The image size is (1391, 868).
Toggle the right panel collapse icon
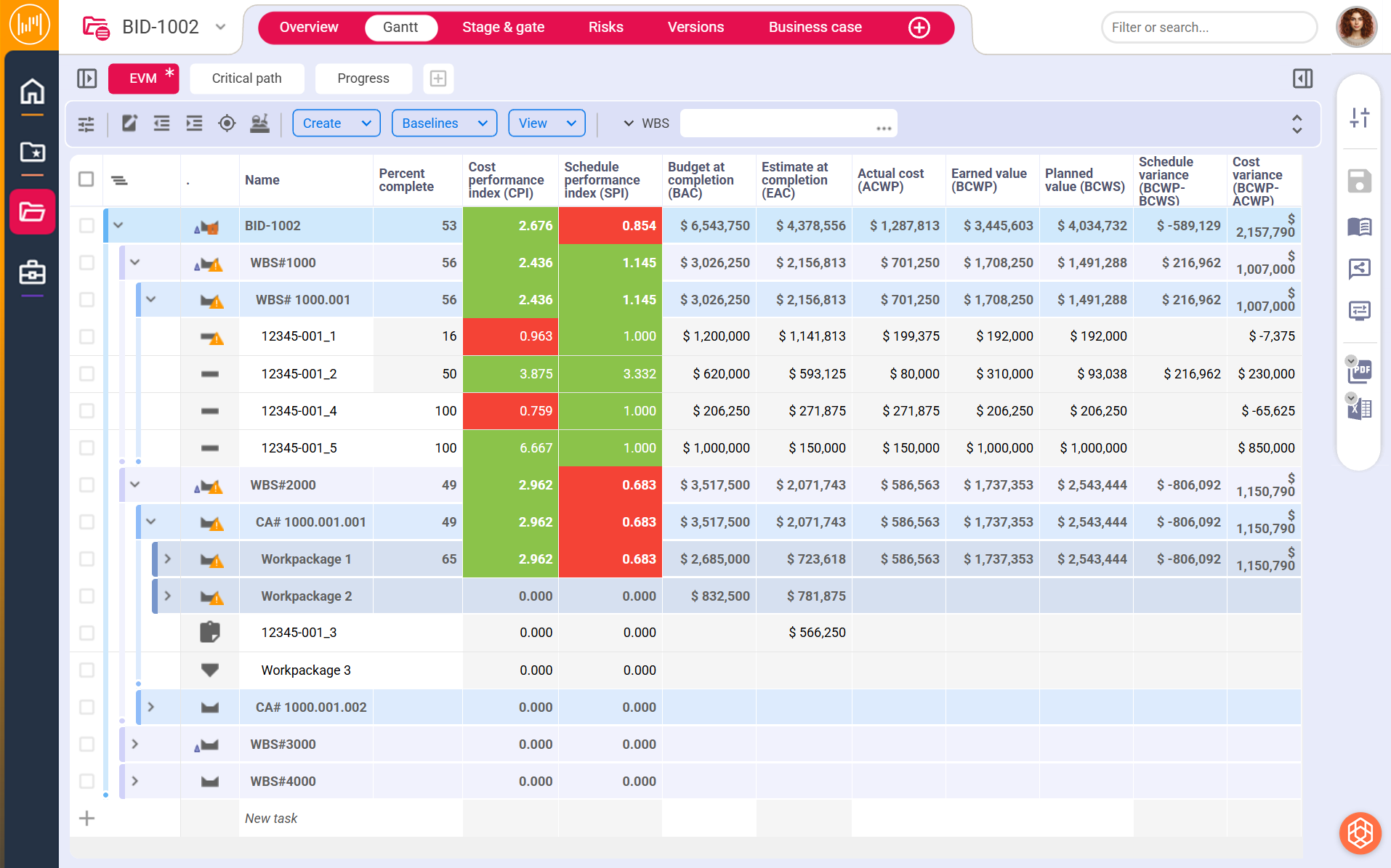pos(1302,78)
